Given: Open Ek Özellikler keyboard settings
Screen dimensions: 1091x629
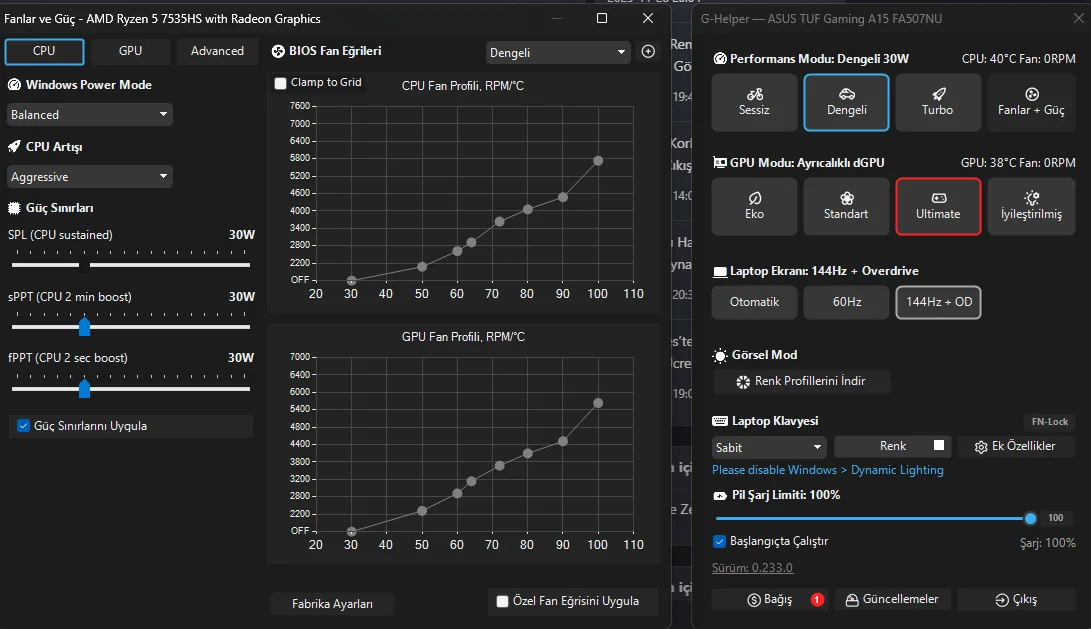Looking at the screenshot, I should 1016,447.
